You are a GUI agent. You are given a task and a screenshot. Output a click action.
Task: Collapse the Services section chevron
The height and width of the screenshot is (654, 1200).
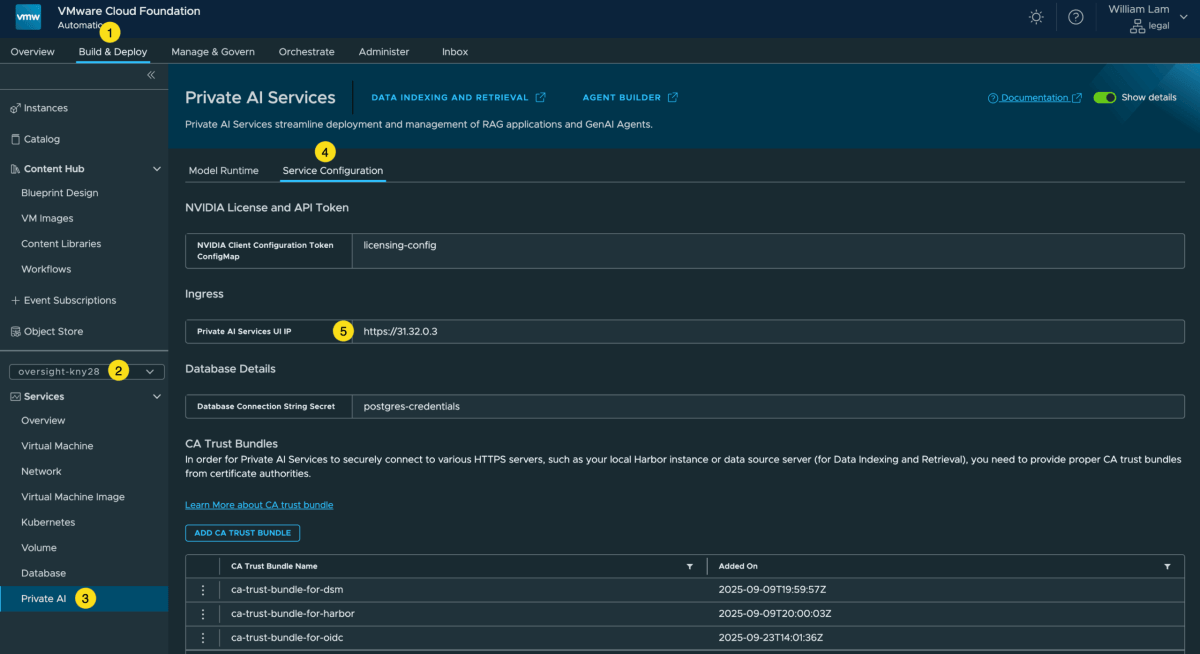(156, 397)
